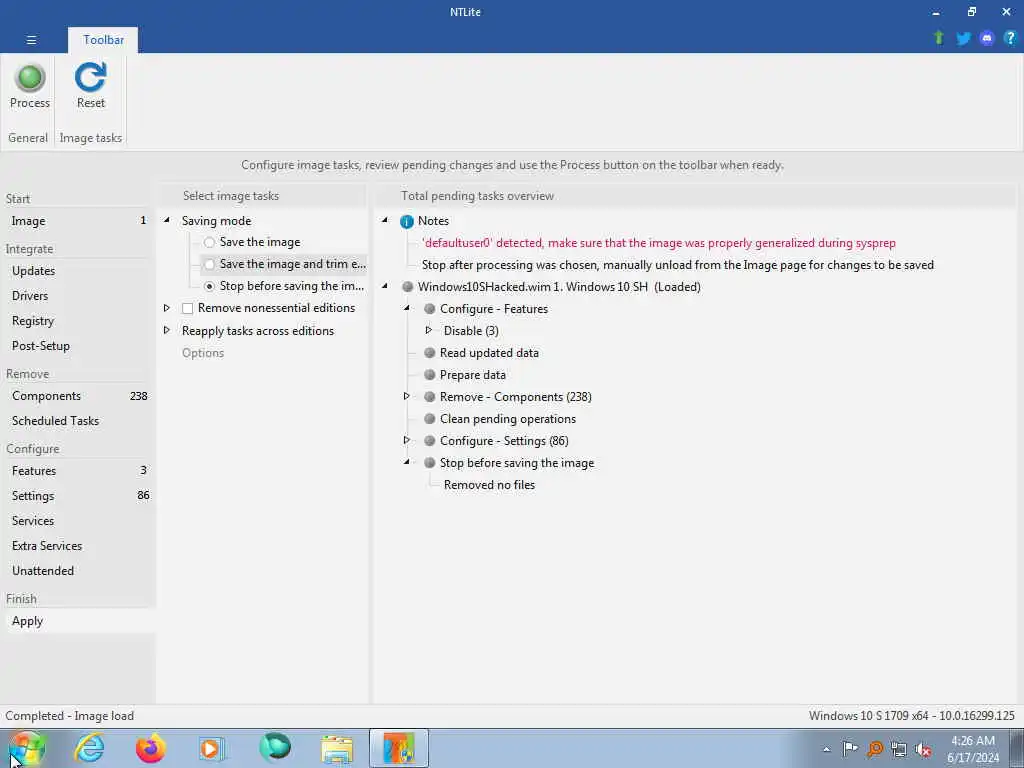Click the NTLite taskbar button

(x=399, y=748)
